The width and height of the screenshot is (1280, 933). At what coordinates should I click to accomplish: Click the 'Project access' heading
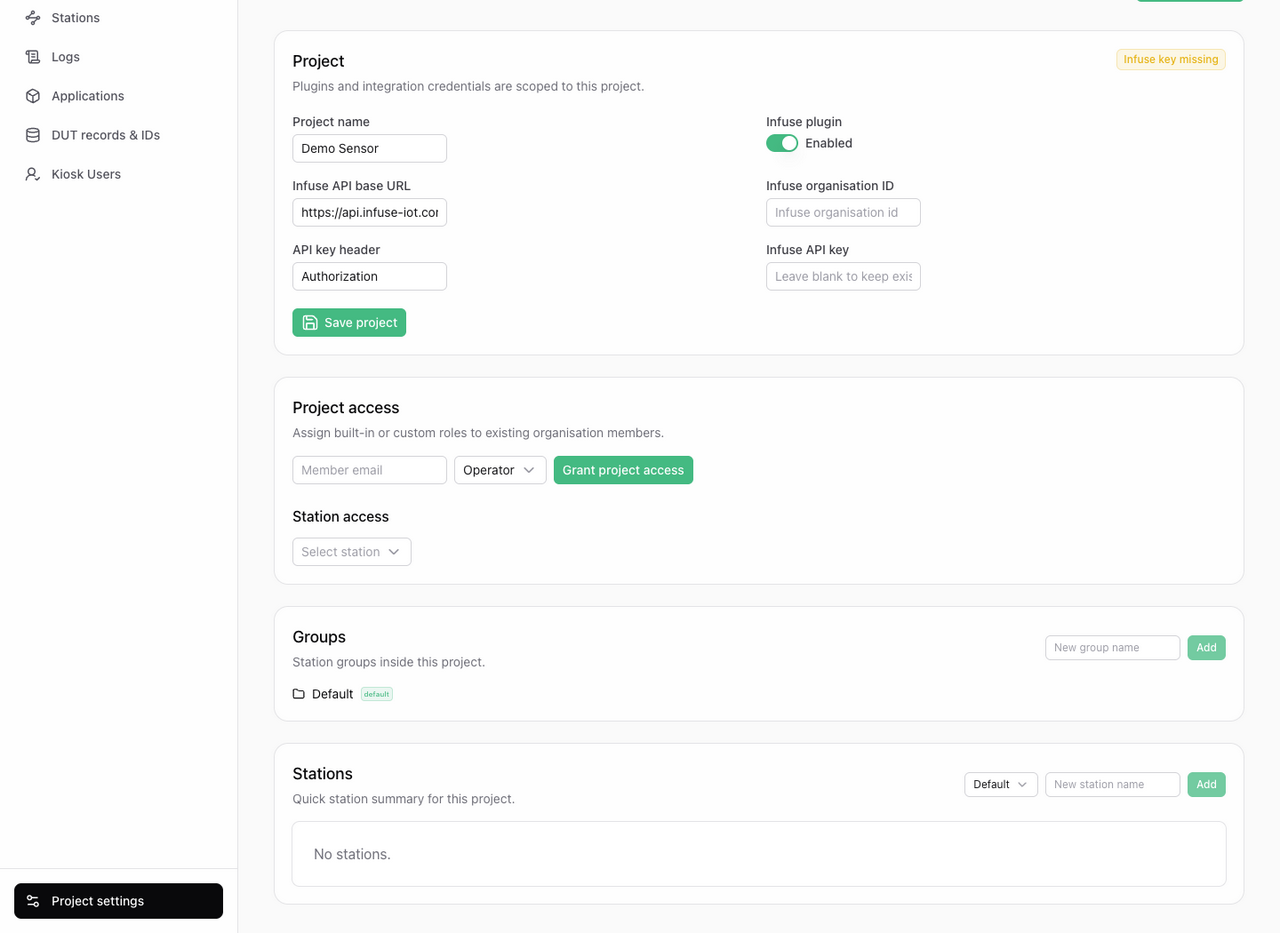click(346, 408)
